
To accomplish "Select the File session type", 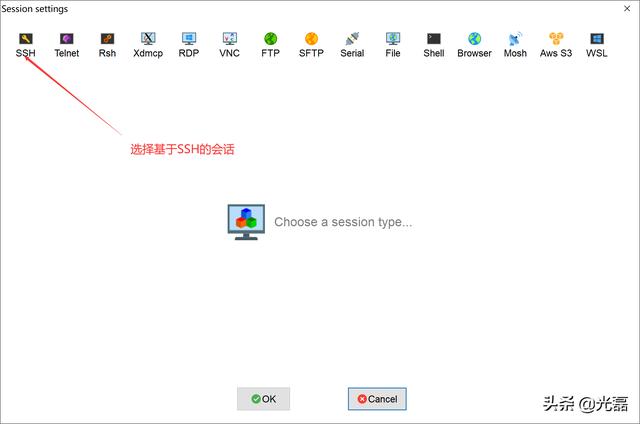I will tap(393, 45).
